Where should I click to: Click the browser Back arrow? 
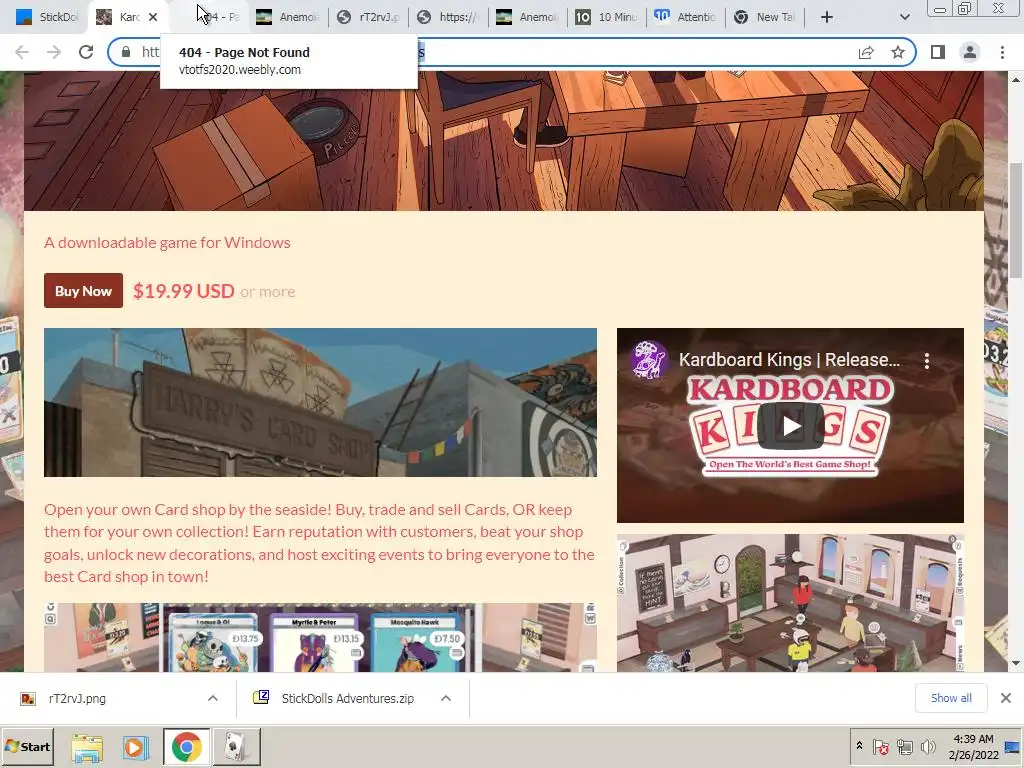pos(22,52)
